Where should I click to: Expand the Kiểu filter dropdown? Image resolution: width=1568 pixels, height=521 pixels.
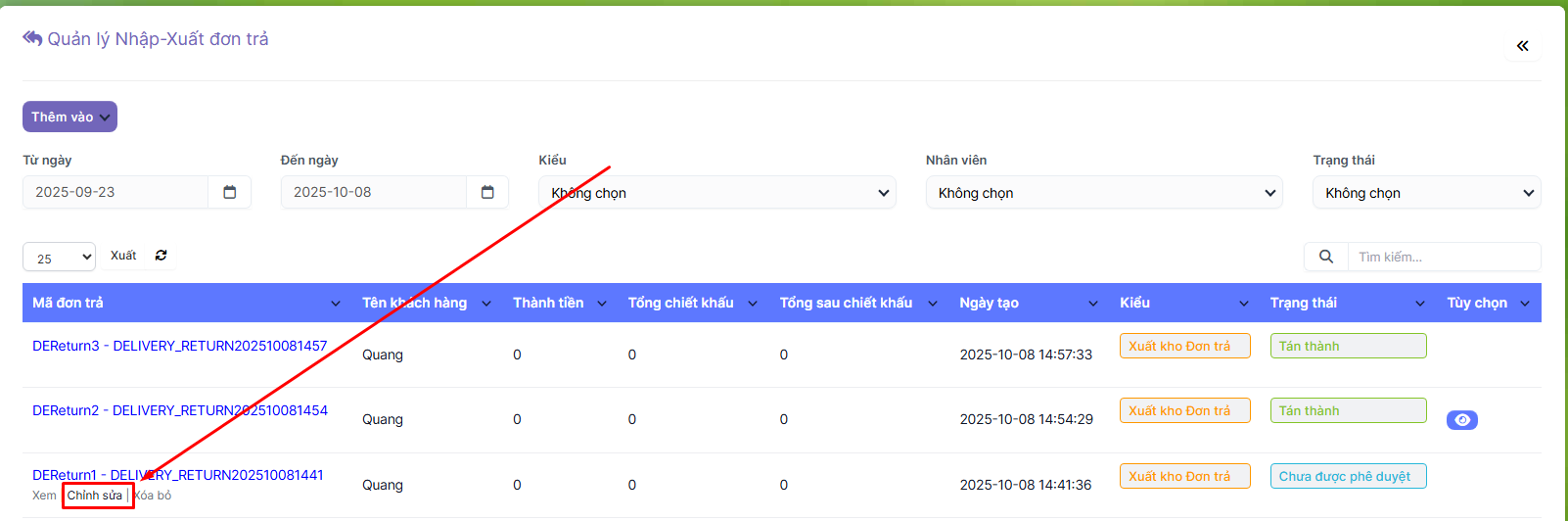click(716, 193)
